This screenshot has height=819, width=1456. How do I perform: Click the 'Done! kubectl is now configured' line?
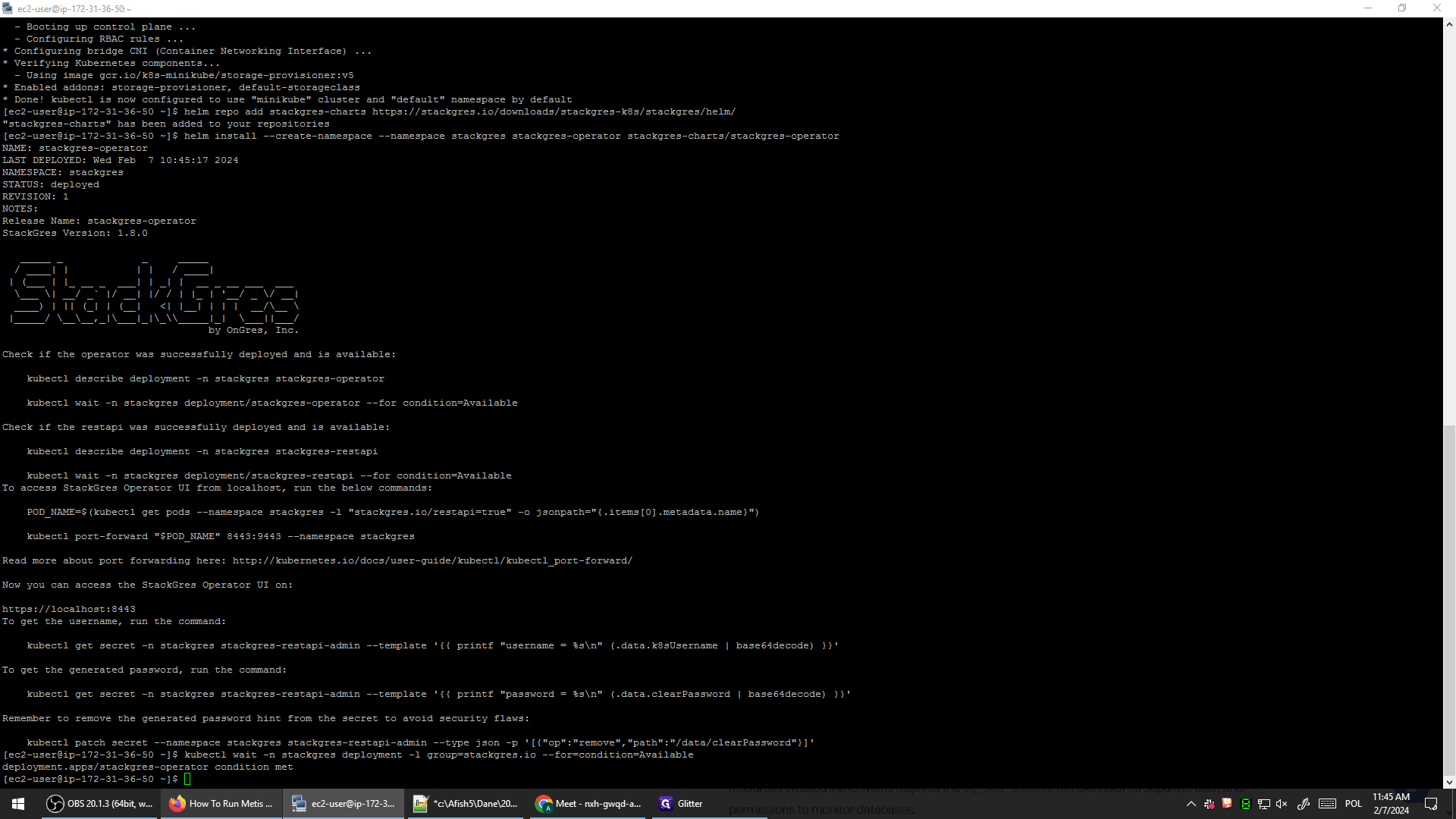coord(287,99)
